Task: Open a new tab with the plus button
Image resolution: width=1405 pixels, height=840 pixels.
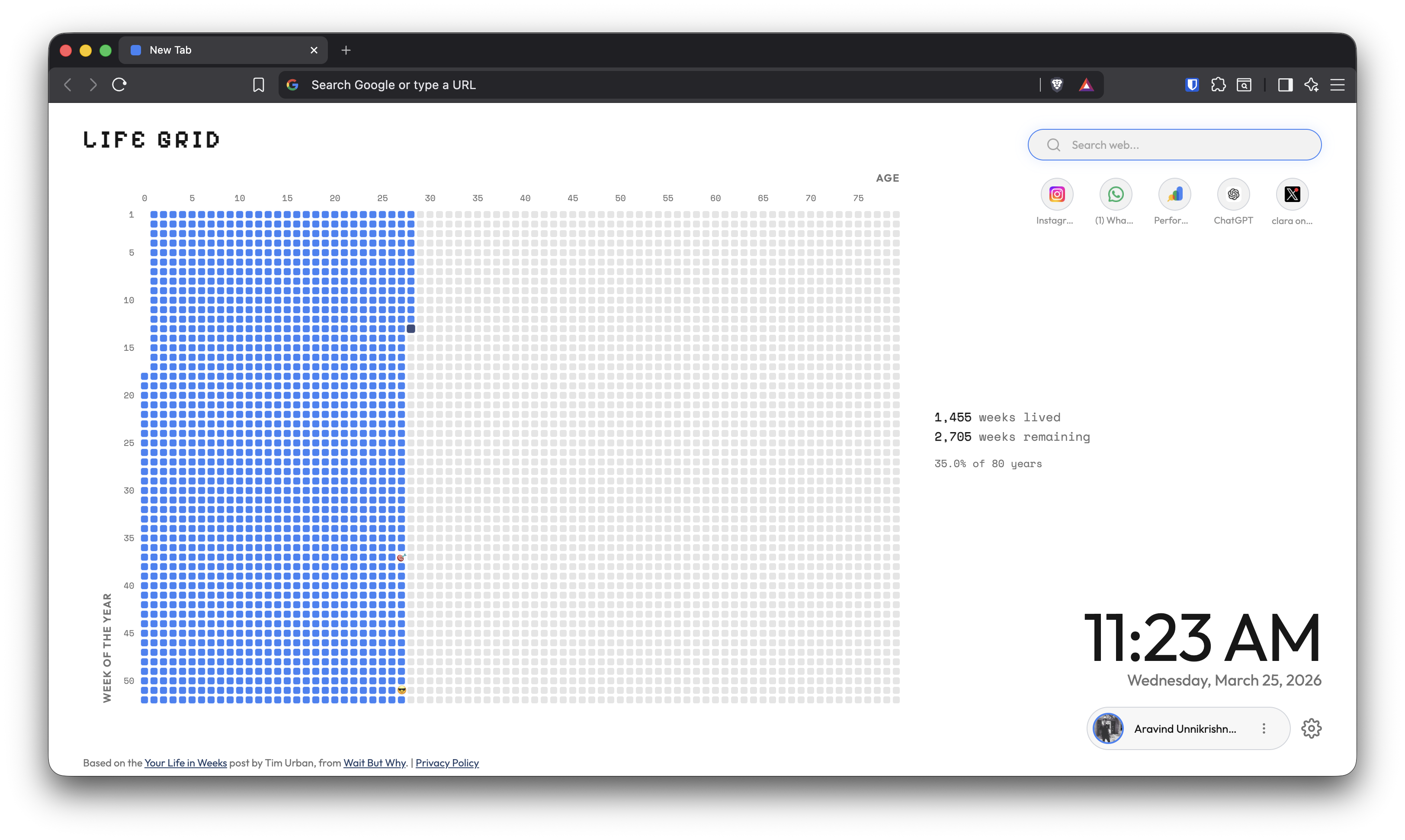Action: point(346,50)
